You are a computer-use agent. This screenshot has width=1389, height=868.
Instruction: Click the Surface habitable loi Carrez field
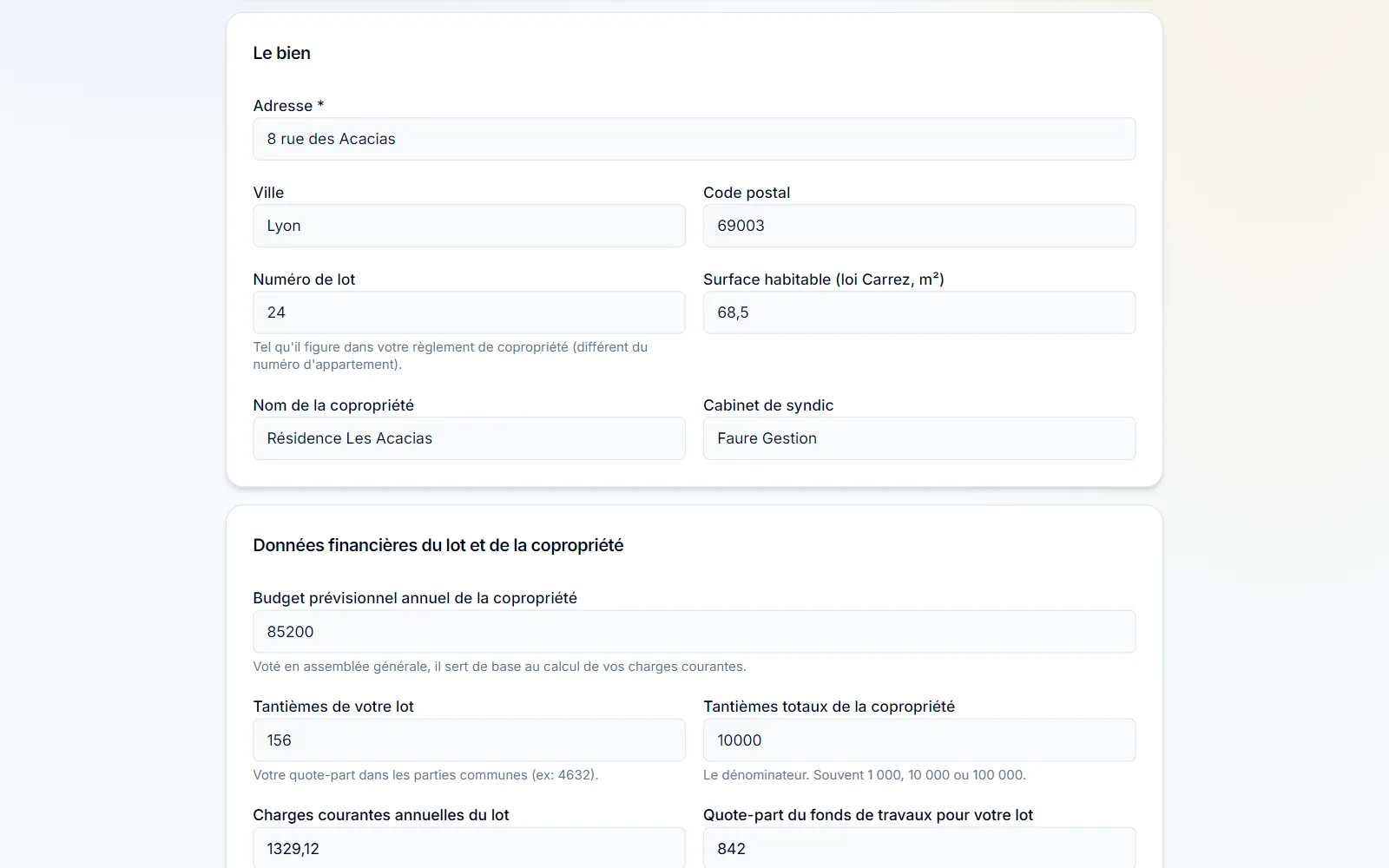tap(919, 312)
